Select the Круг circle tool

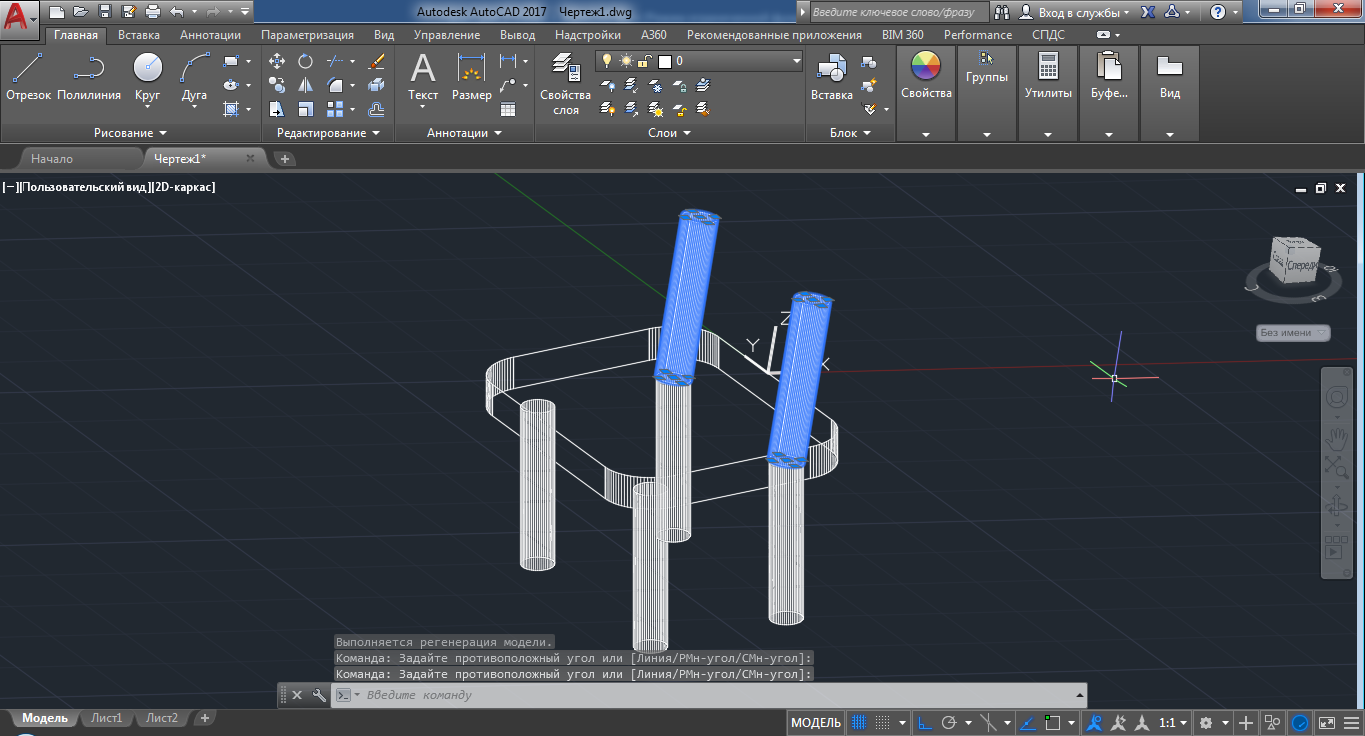(x=148, y=77)
